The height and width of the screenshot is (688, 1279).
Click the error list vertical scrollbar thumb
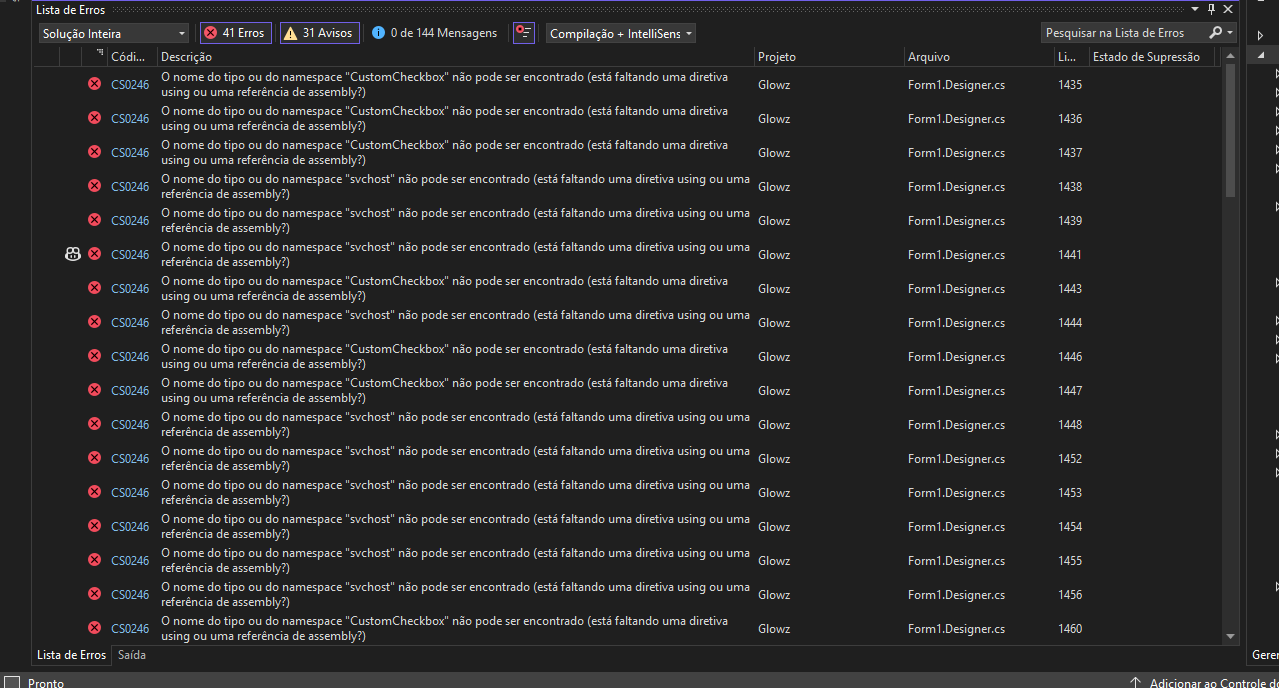1231,131
